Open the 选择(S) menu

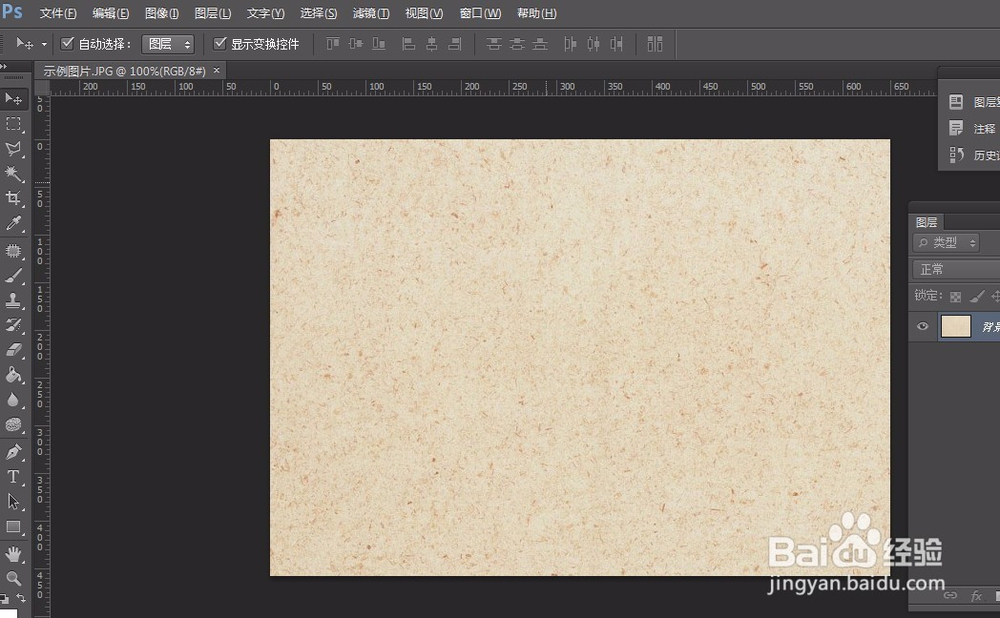coord(318,13)
